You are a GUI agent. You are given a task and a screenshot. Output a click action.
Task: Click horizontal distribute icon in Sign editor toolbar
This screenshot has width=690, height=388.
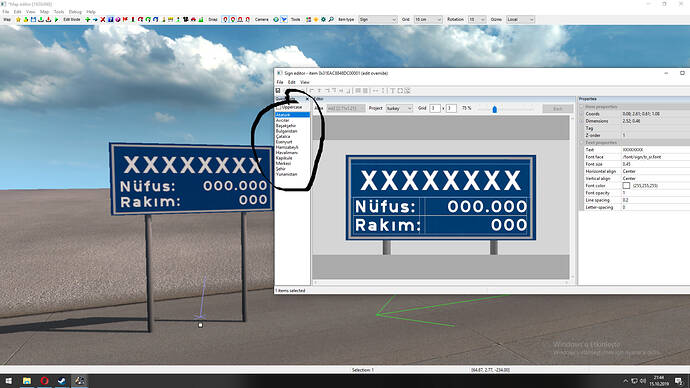point(375,91)
